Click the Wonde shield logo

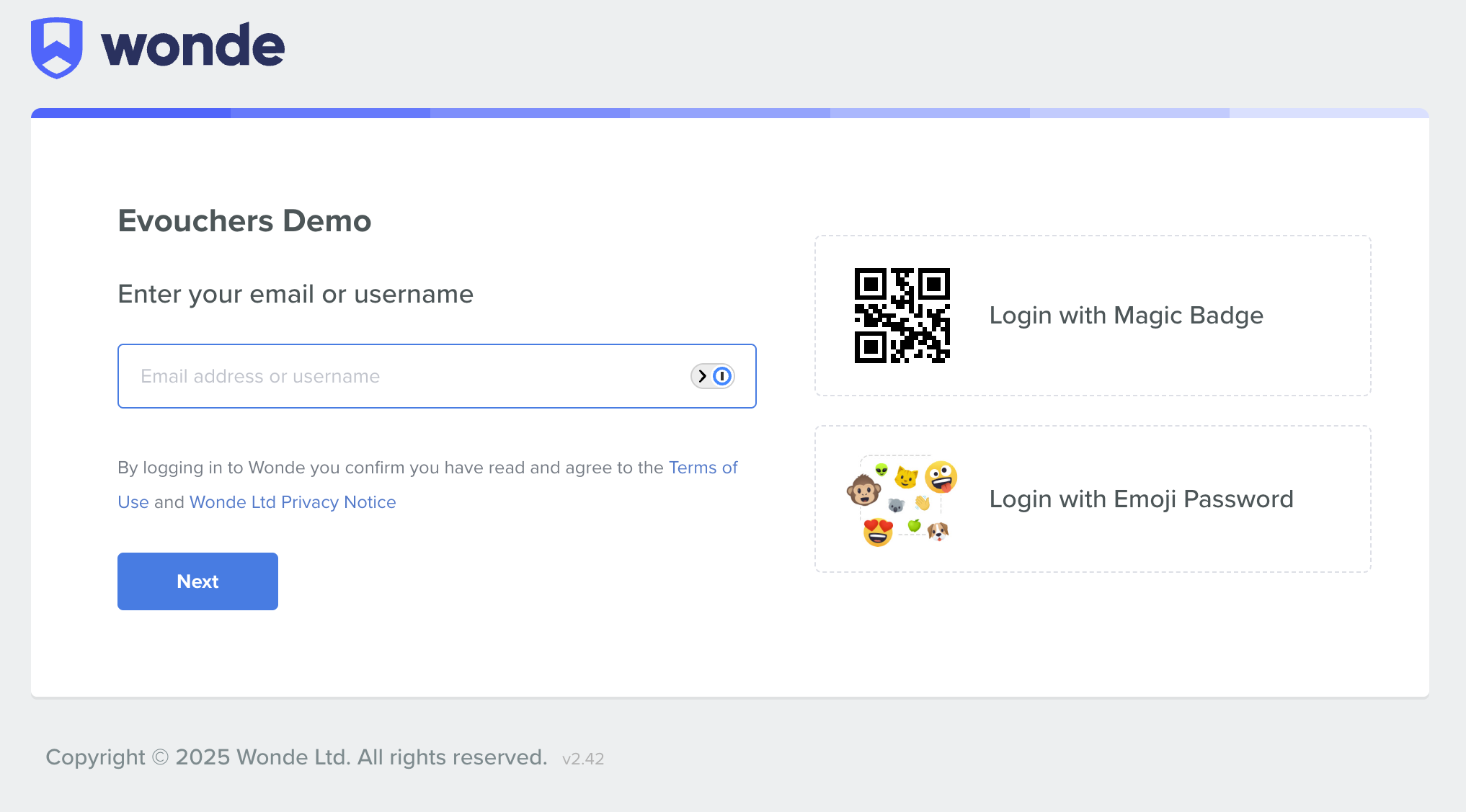click(55, 48)
